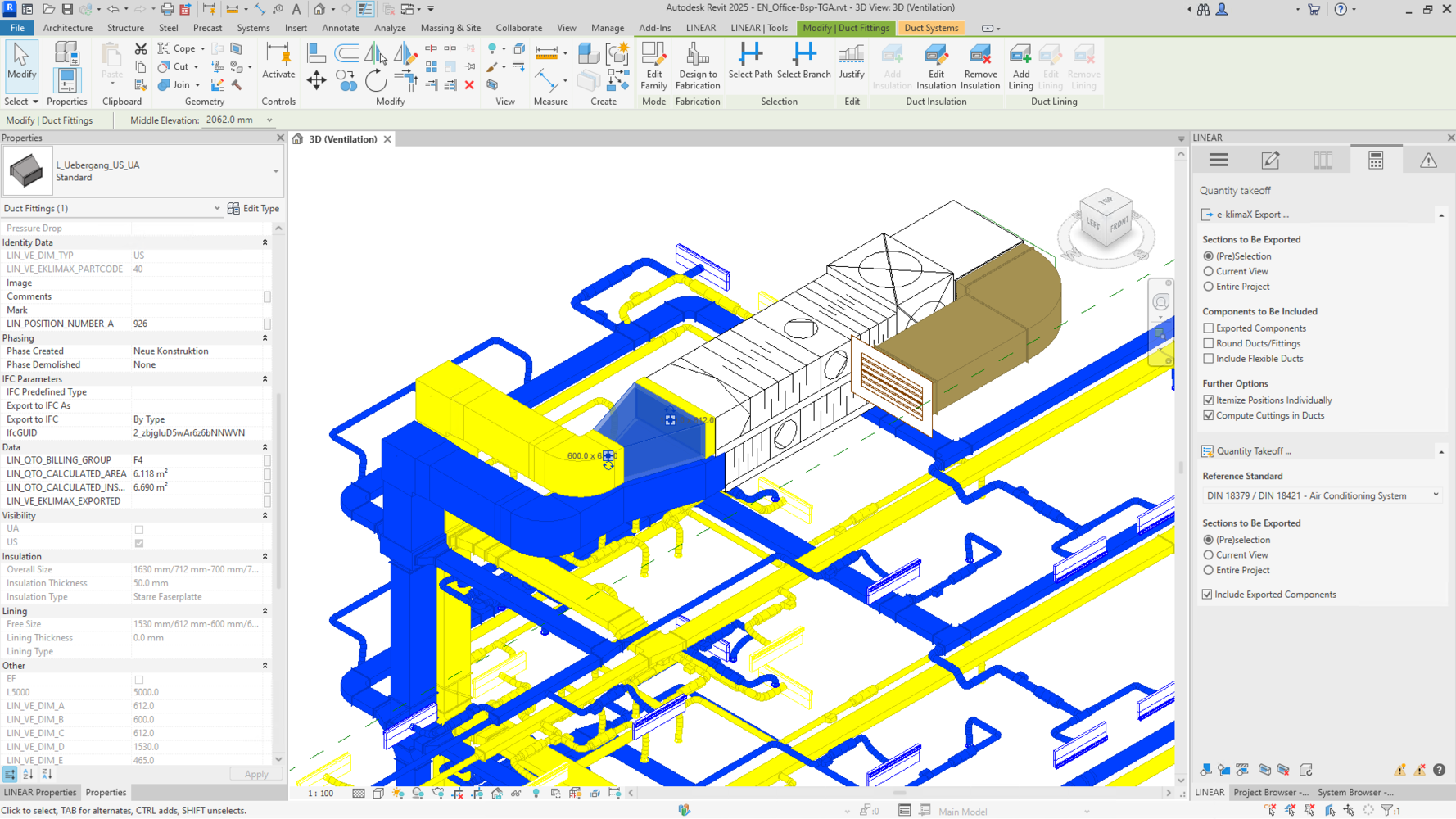The width and height of the screenshot is (1456, 819).
Task: Open the Reference Standard dropdown
Action: click(x=1321, y=496)
